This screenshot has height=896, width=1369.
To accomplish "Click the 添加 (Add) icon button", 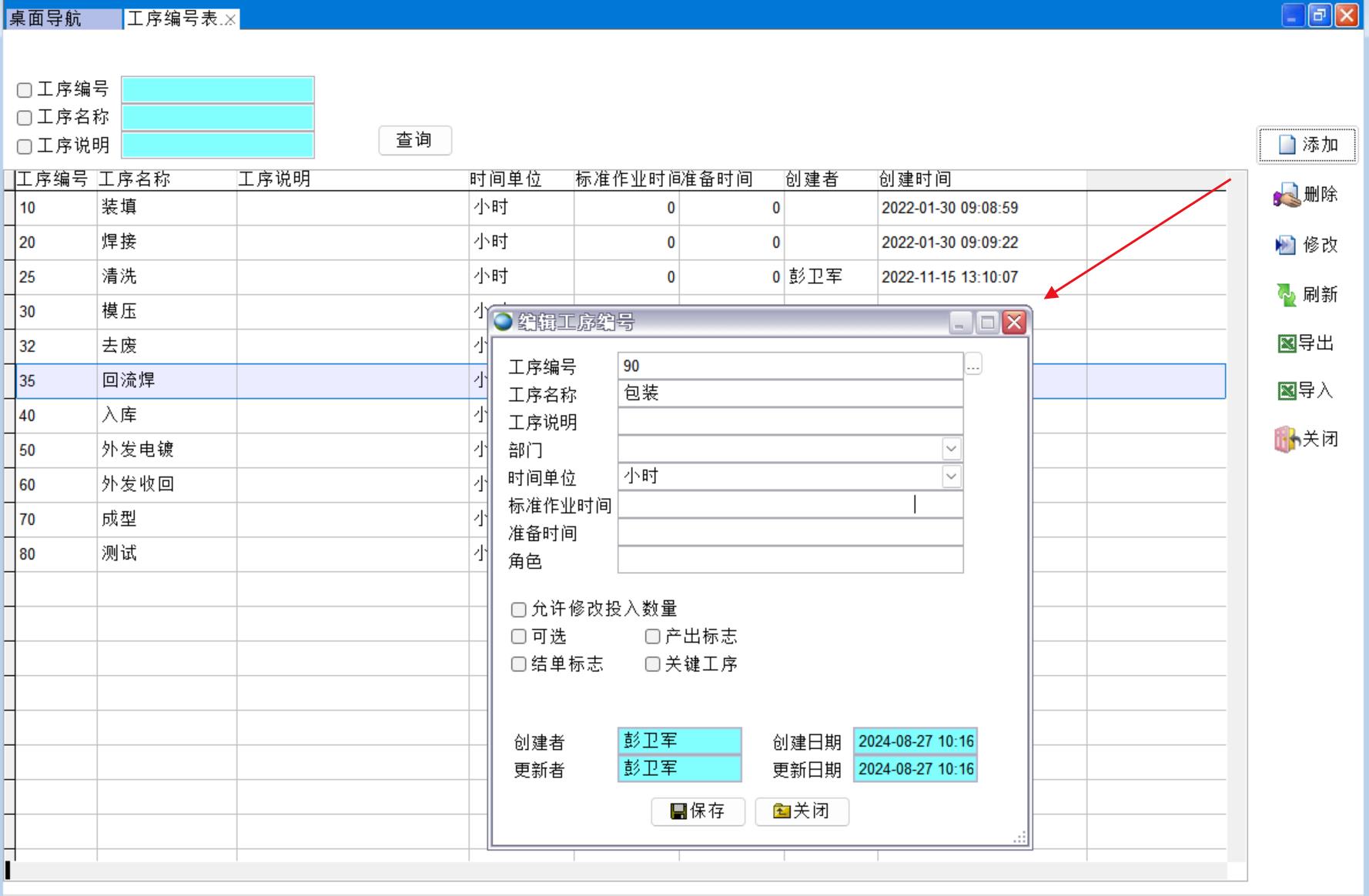I will coord(1287,145).
